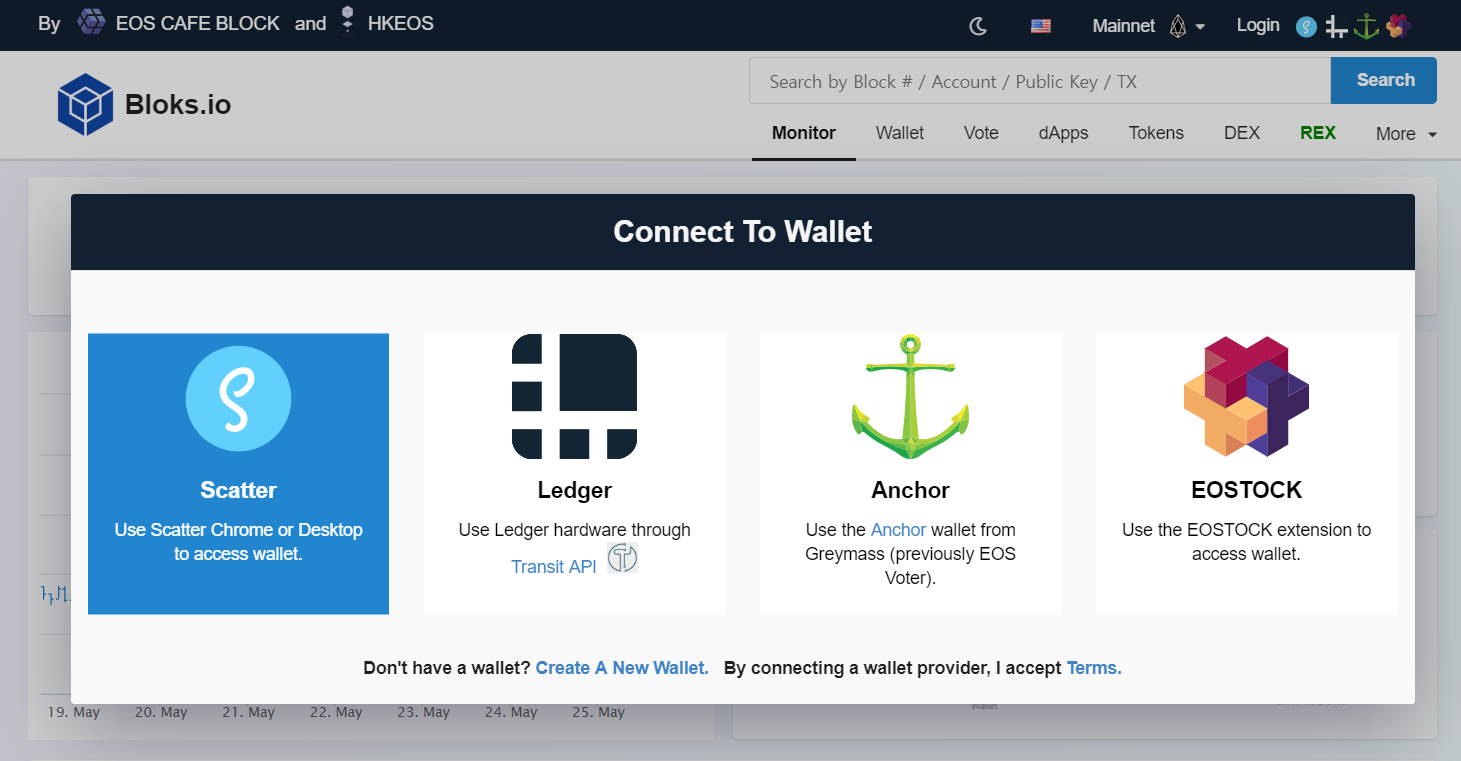Screen dimensions: 1461x761
Task: Click Create A New Wallet link
Action: [x=622, y=668]
